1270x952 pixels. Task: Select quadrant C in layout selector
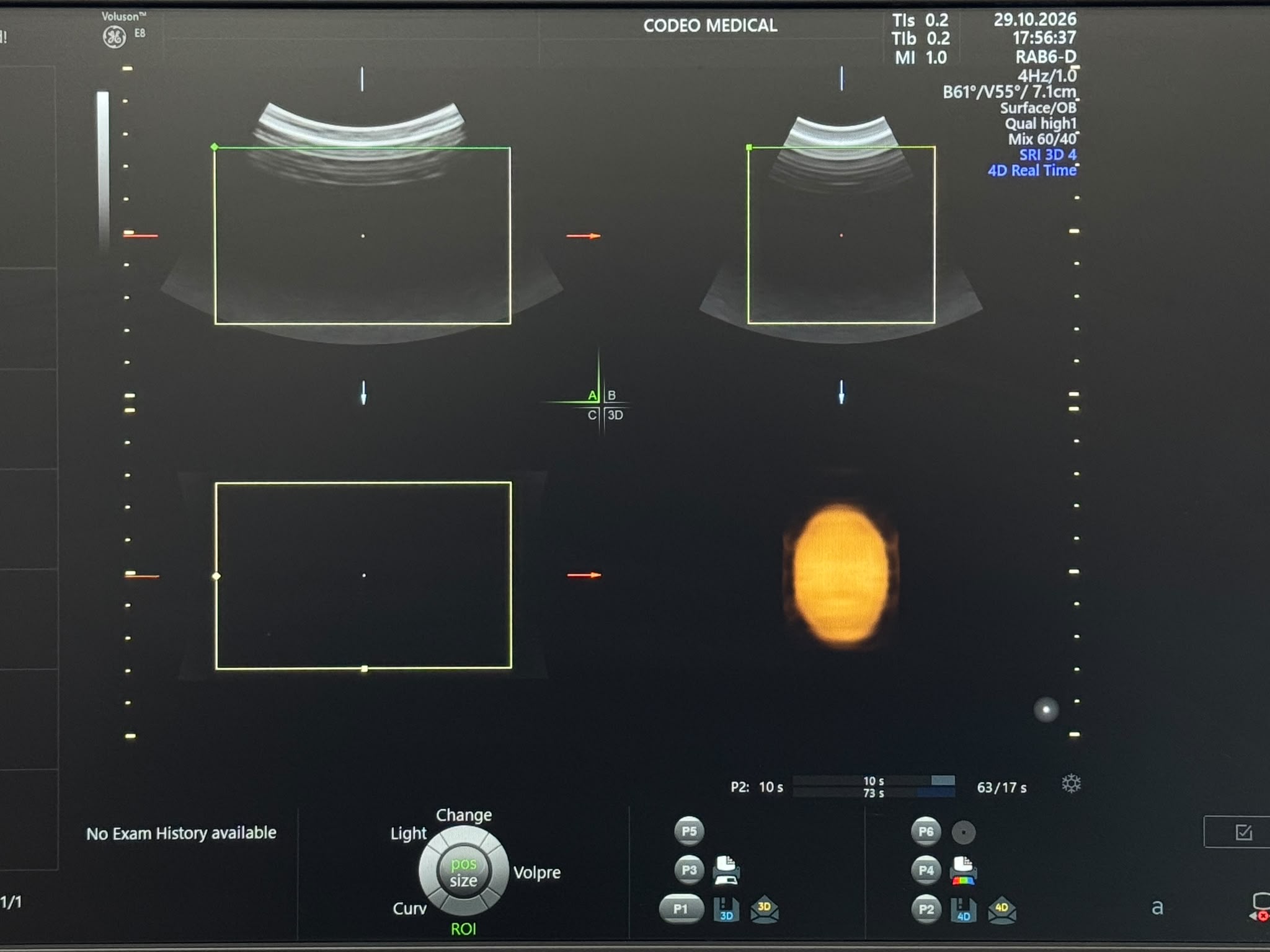tap(592, 415)
